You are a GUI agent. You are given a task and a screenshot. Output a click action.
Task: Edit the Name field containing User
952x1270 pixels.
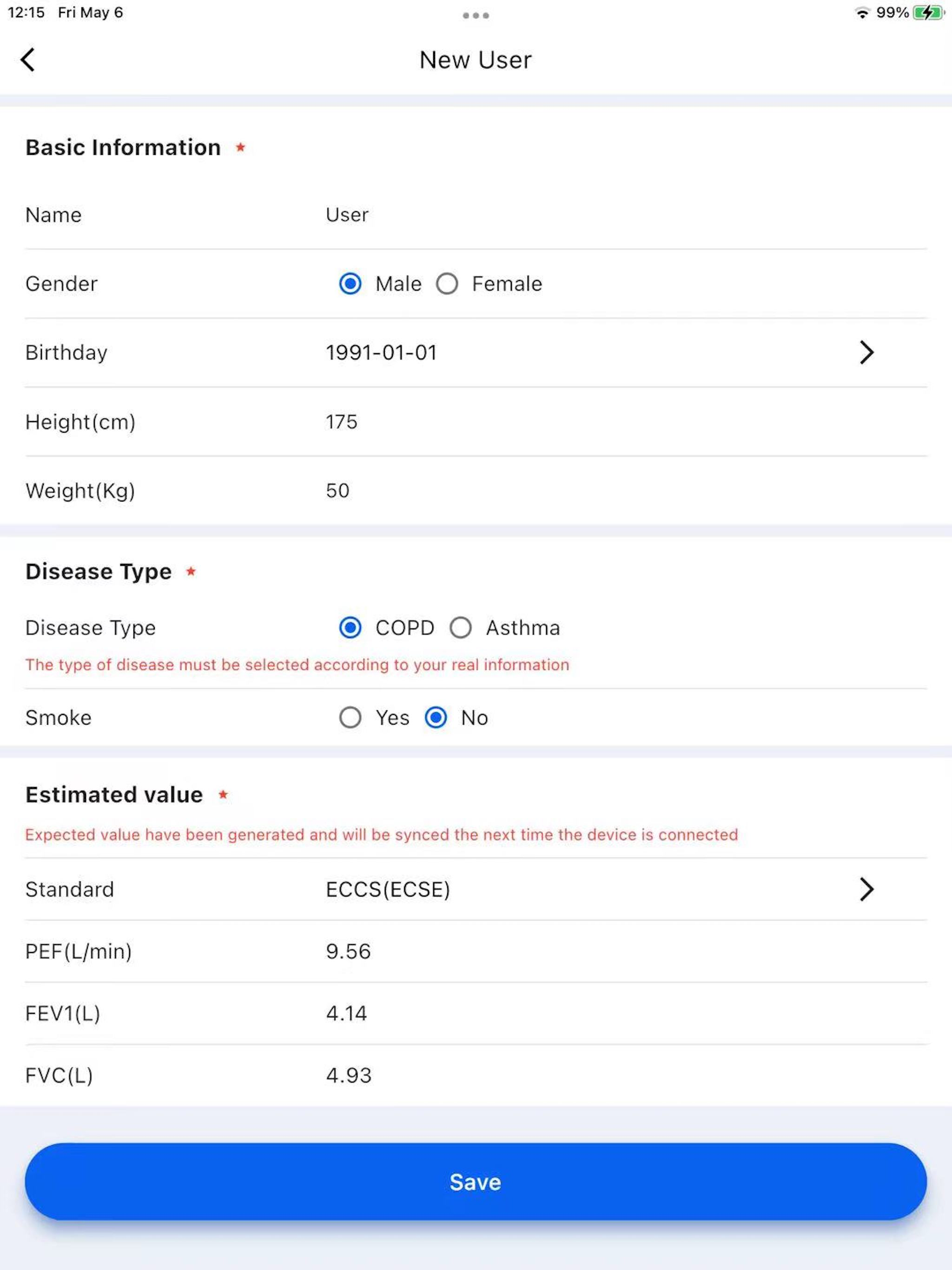[347, 215]
